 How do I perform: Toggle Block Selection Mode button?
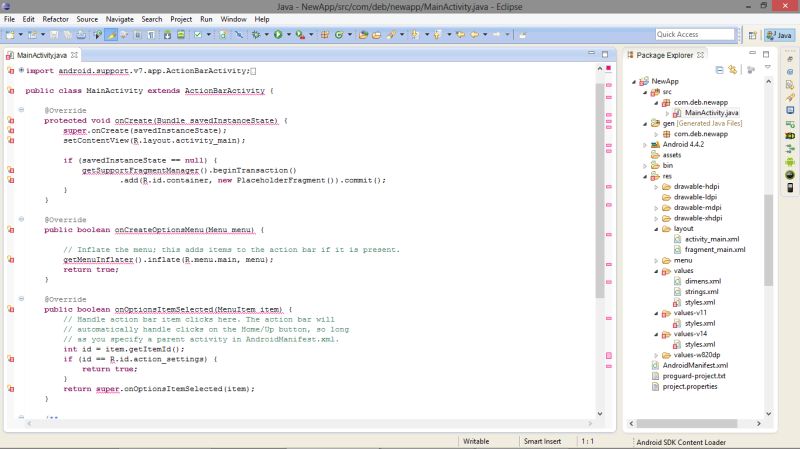(138, 35)
